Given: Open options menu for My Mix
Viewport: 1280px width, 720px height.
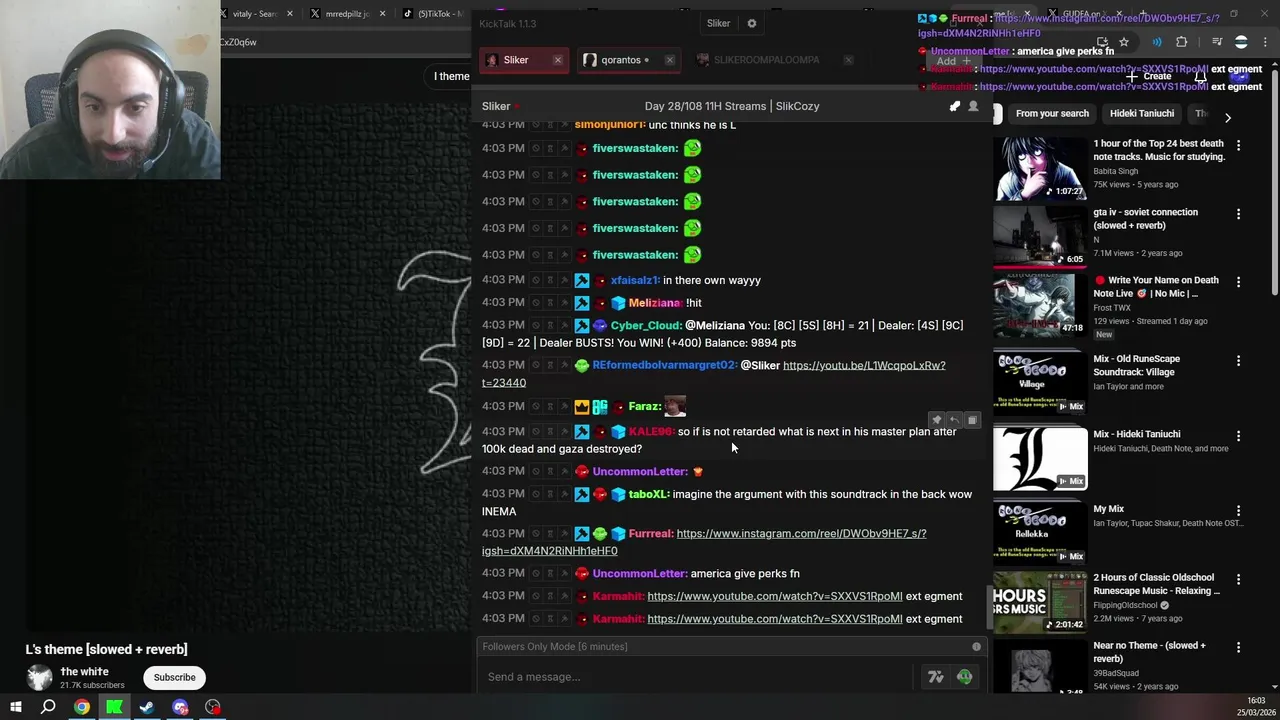Looking at the screenshot, I should [x=1238, y=510].
